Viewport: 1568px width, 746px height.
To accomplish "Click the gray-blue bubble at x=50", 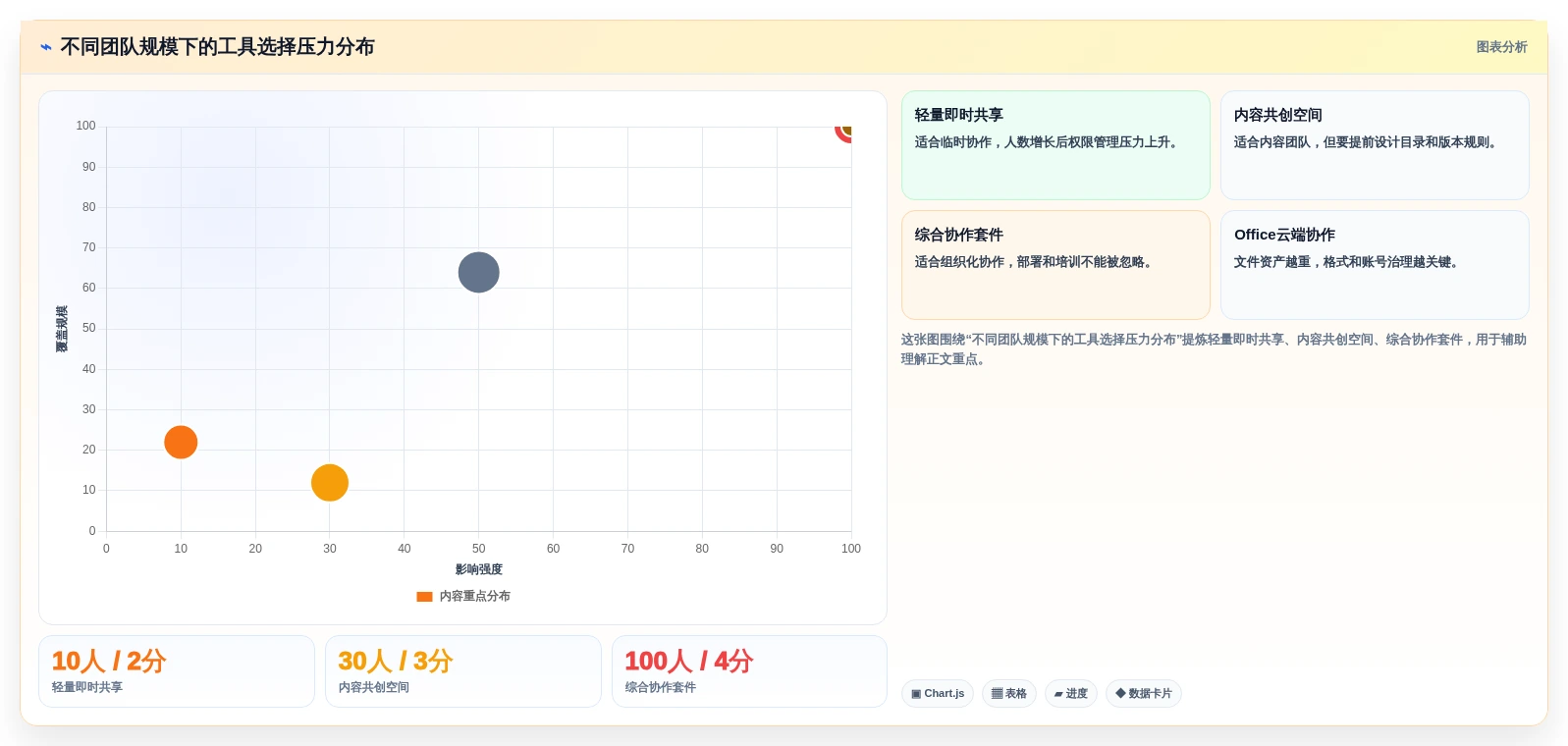I will (479, 272).
